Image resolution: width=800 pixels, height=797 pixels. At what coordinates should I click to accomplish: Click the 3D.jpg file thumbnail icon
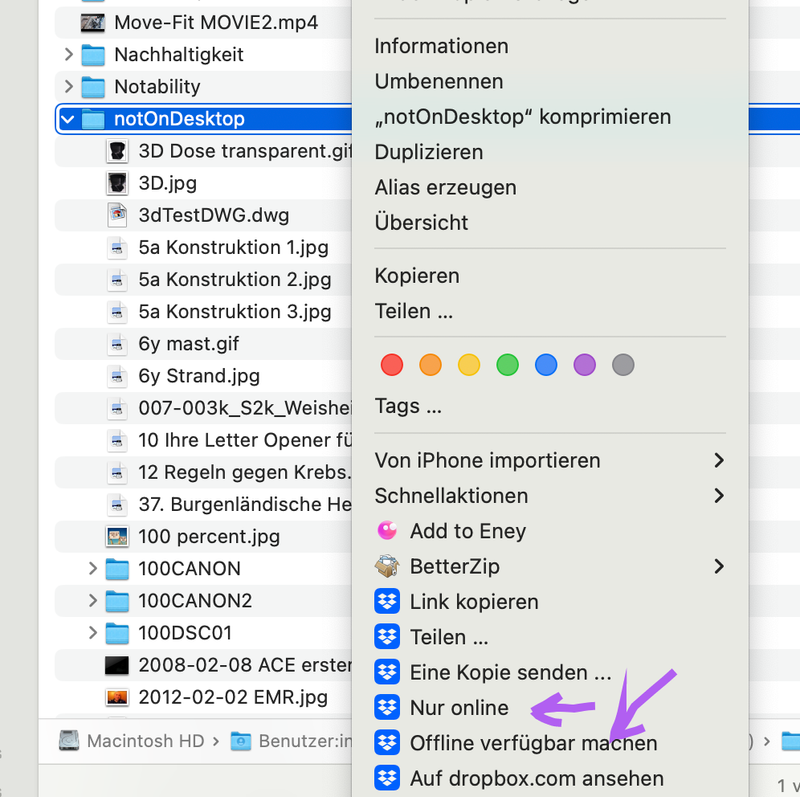117,183
